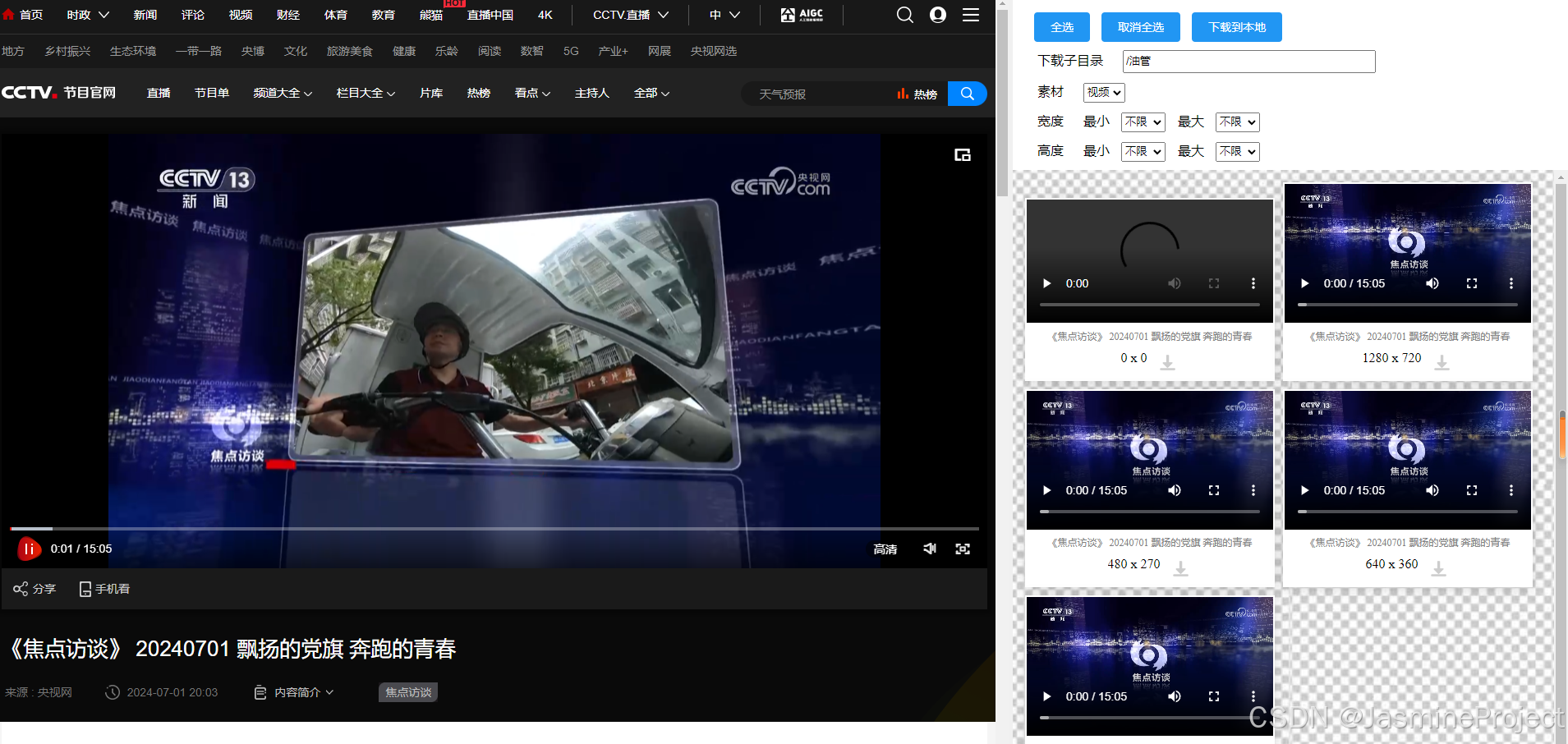
Task: Open 宽度 最小 dropdown
Action: tap(1143, 122)
